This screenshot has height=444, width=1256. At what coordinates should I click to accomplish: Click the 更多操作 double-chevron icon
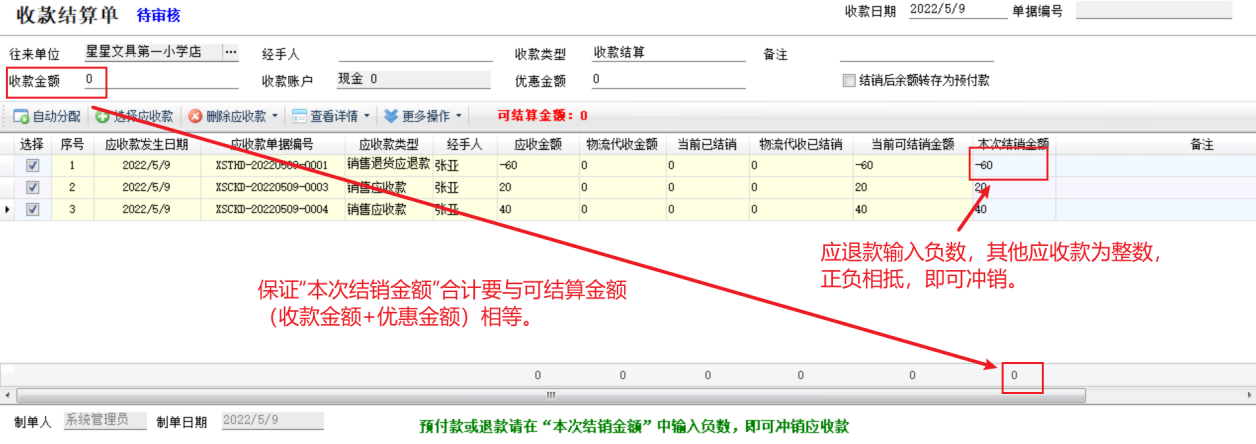391,116
